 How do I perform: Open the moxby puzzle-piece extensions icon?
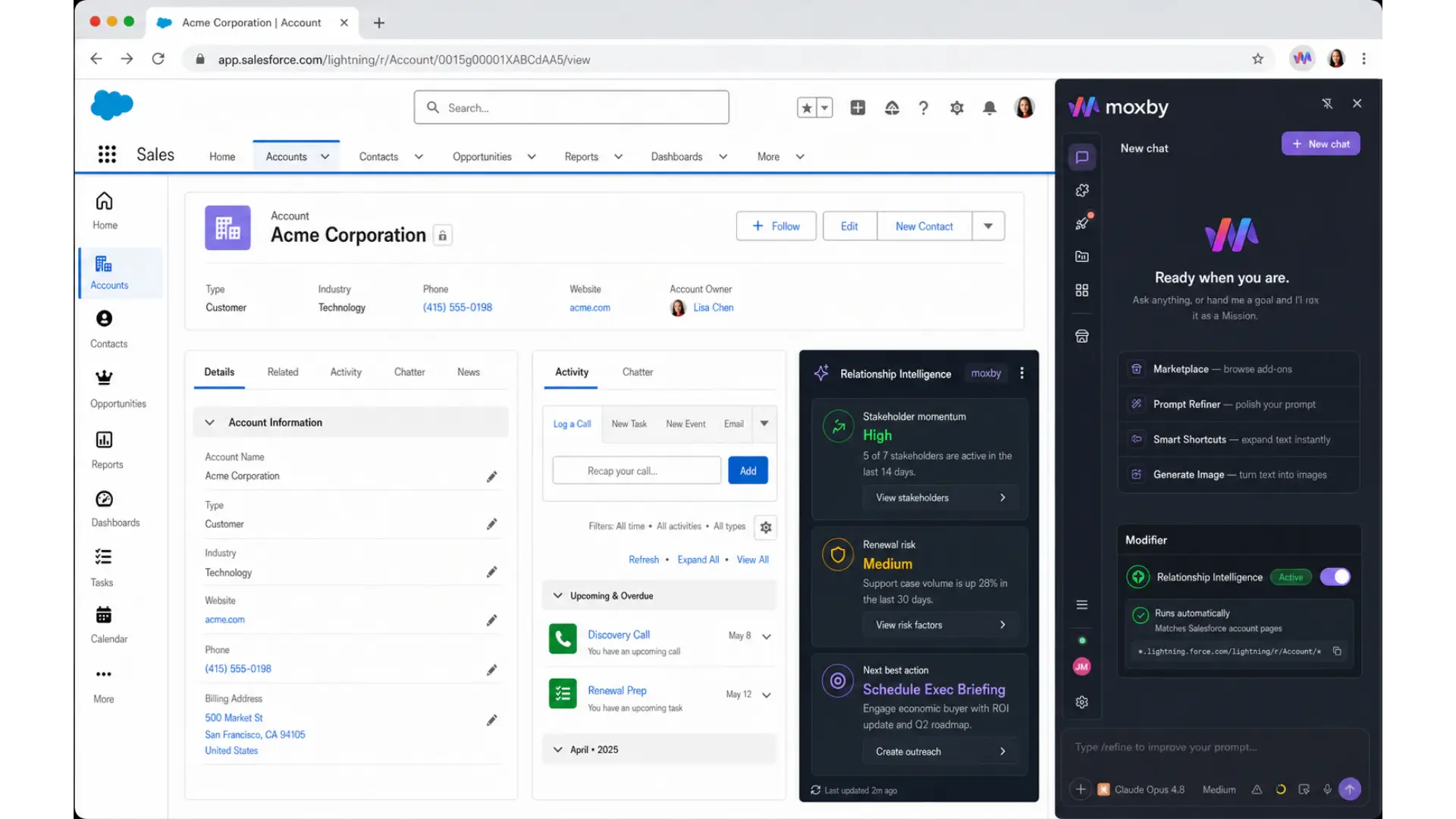1082,190
